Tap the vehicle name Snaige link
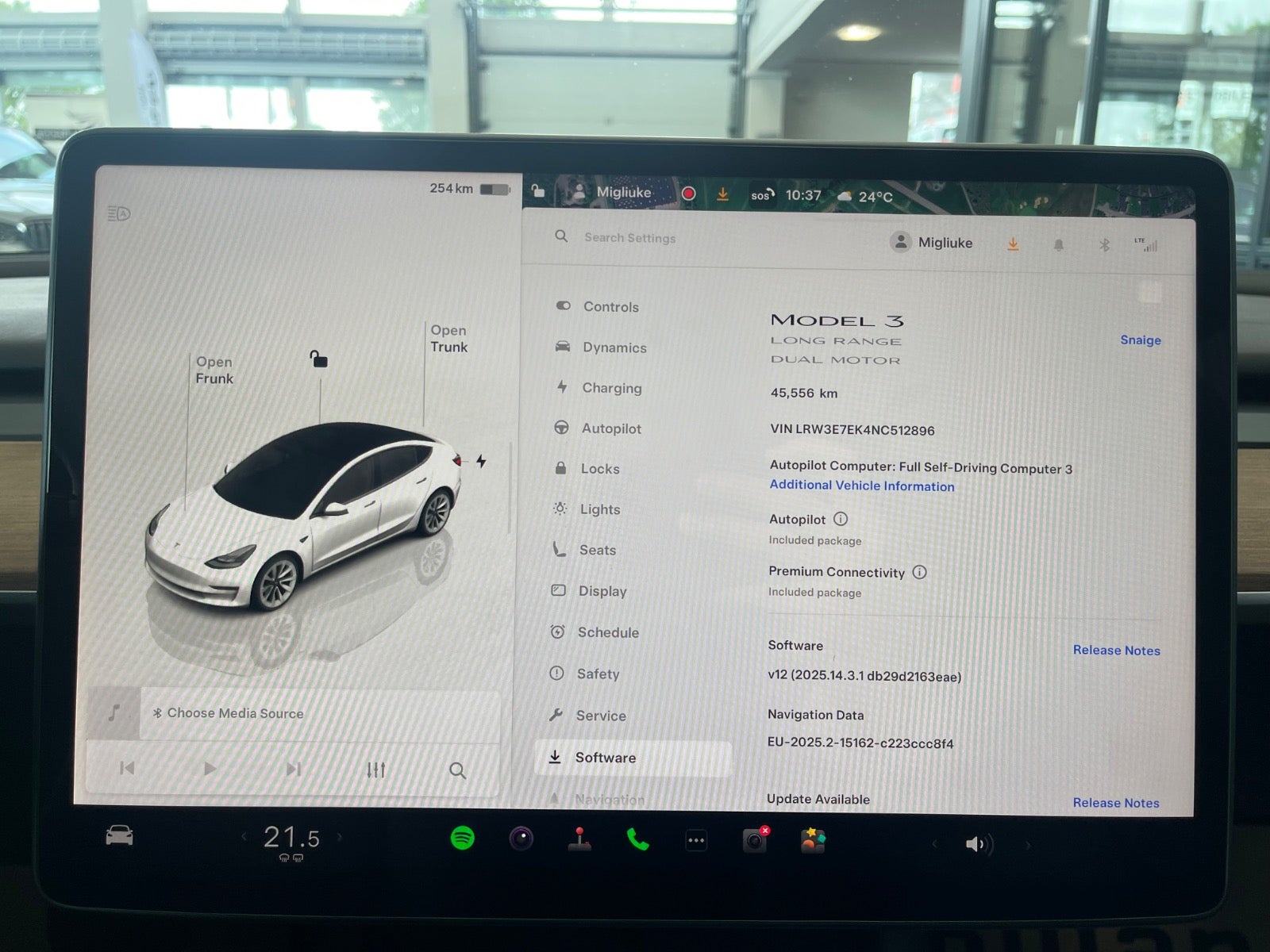1270x952 pixels. pyautogui.click(x=1141, y=340)
